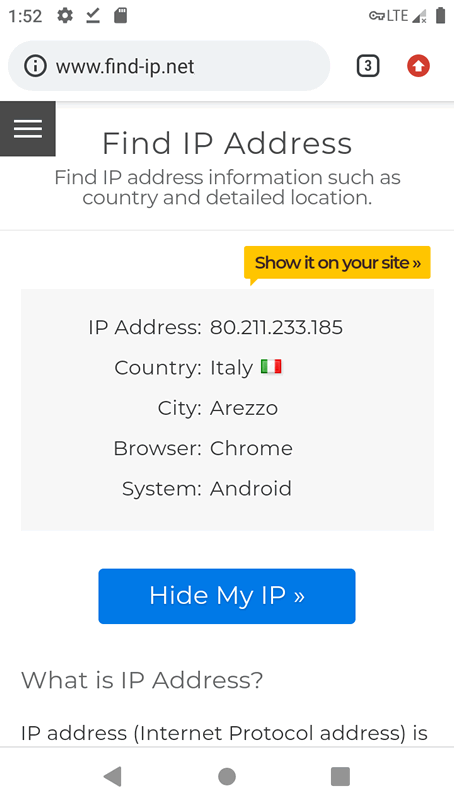Tap the What is IP Address heading
454x807 pixels.
click(x=142, y=680)
